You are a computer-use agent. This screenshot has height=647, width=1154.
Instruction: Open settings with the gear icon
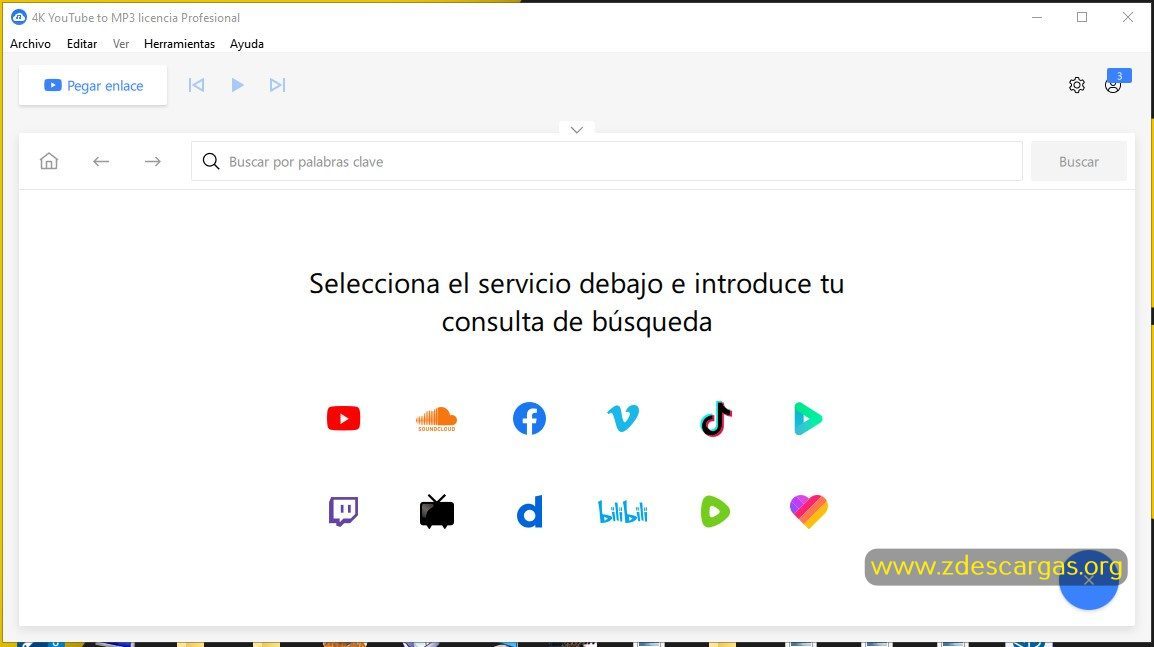click(x=1077, y=85)
